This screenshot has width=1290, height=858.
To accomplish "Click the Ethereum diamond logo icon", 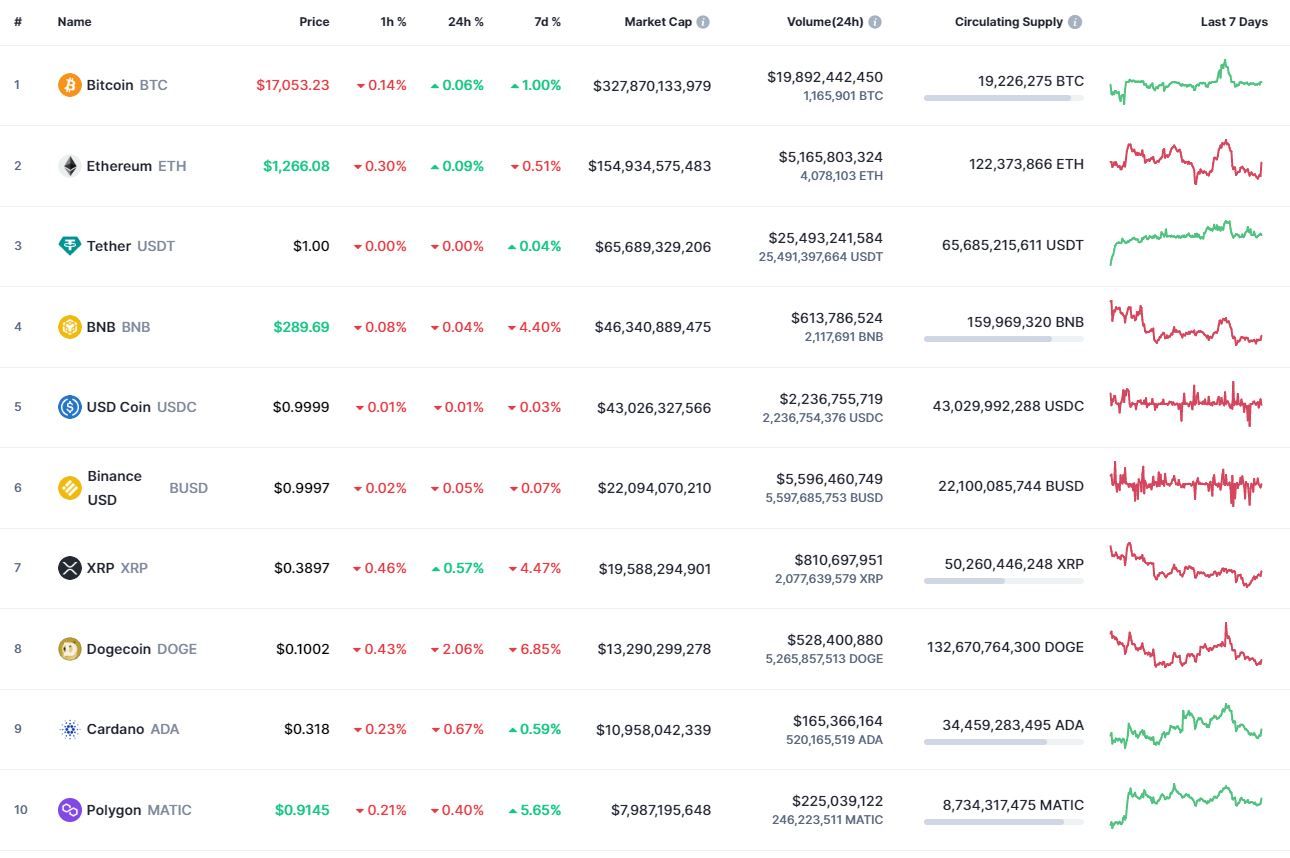I will [69, 166].
